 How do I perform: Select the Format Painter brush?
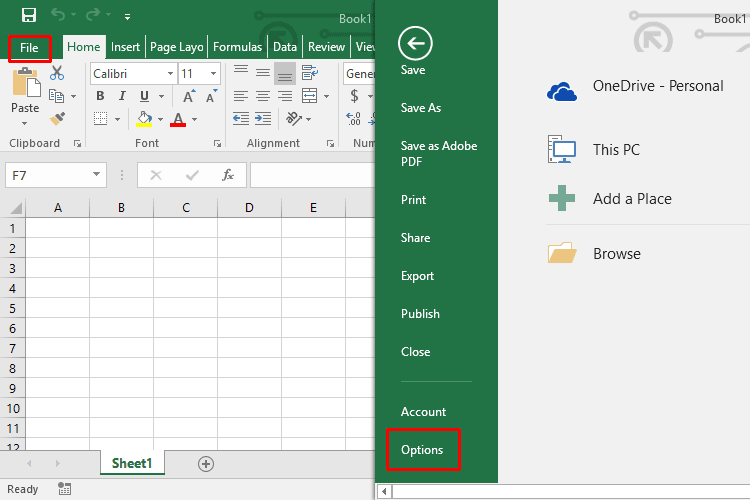pyautogui.click(x=57, y=119)
